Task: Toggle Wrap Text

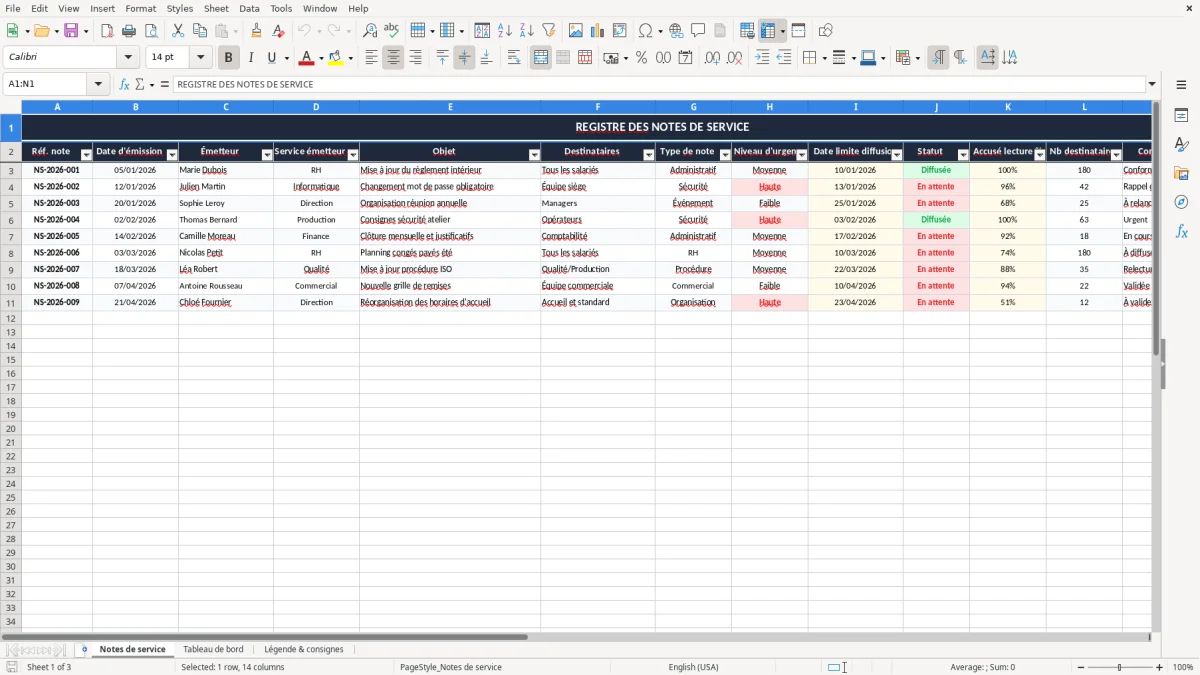Action: tap(514, 58)
